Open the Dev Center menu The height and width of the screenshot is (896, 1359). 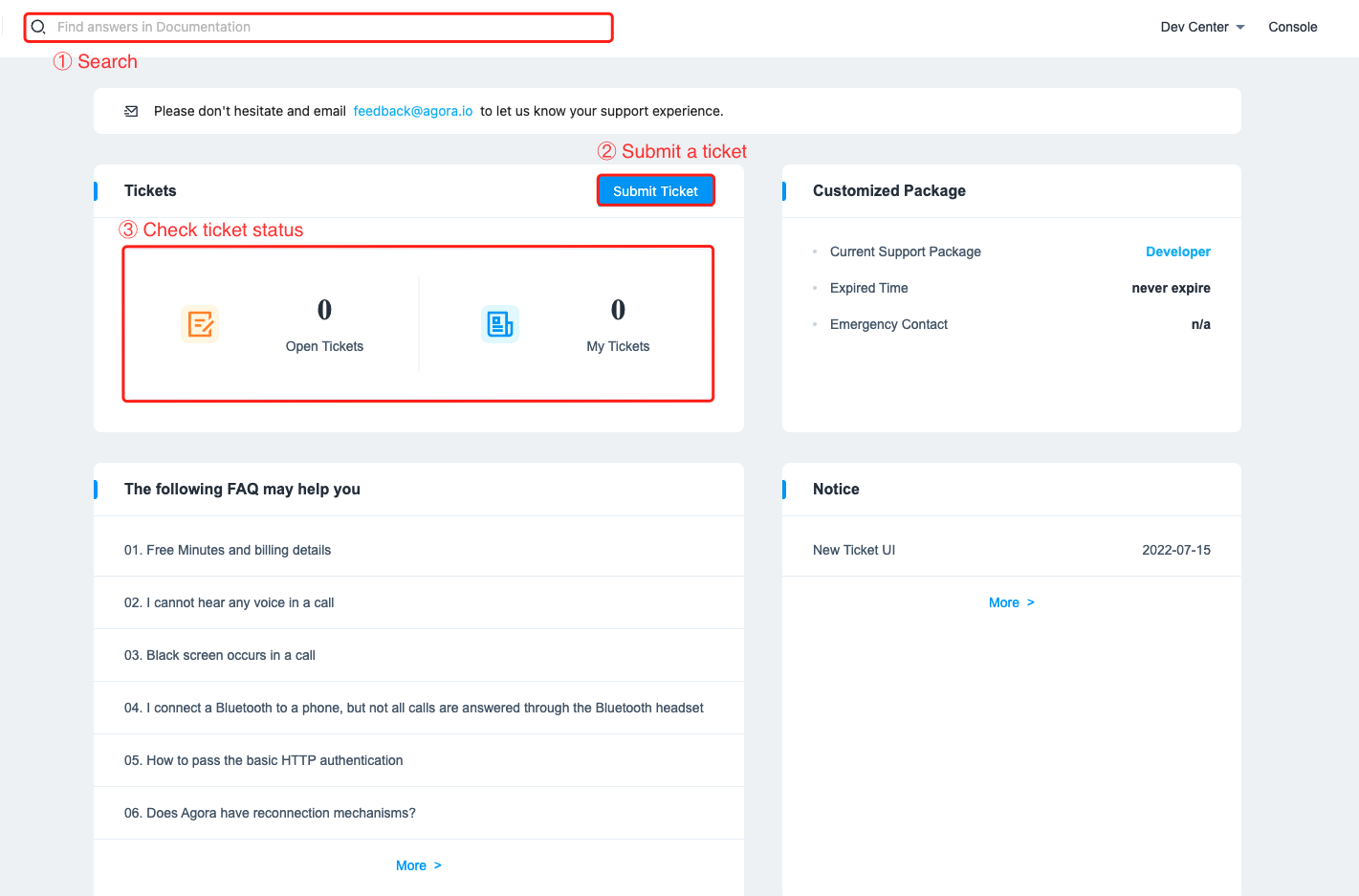pos(1202,27)
